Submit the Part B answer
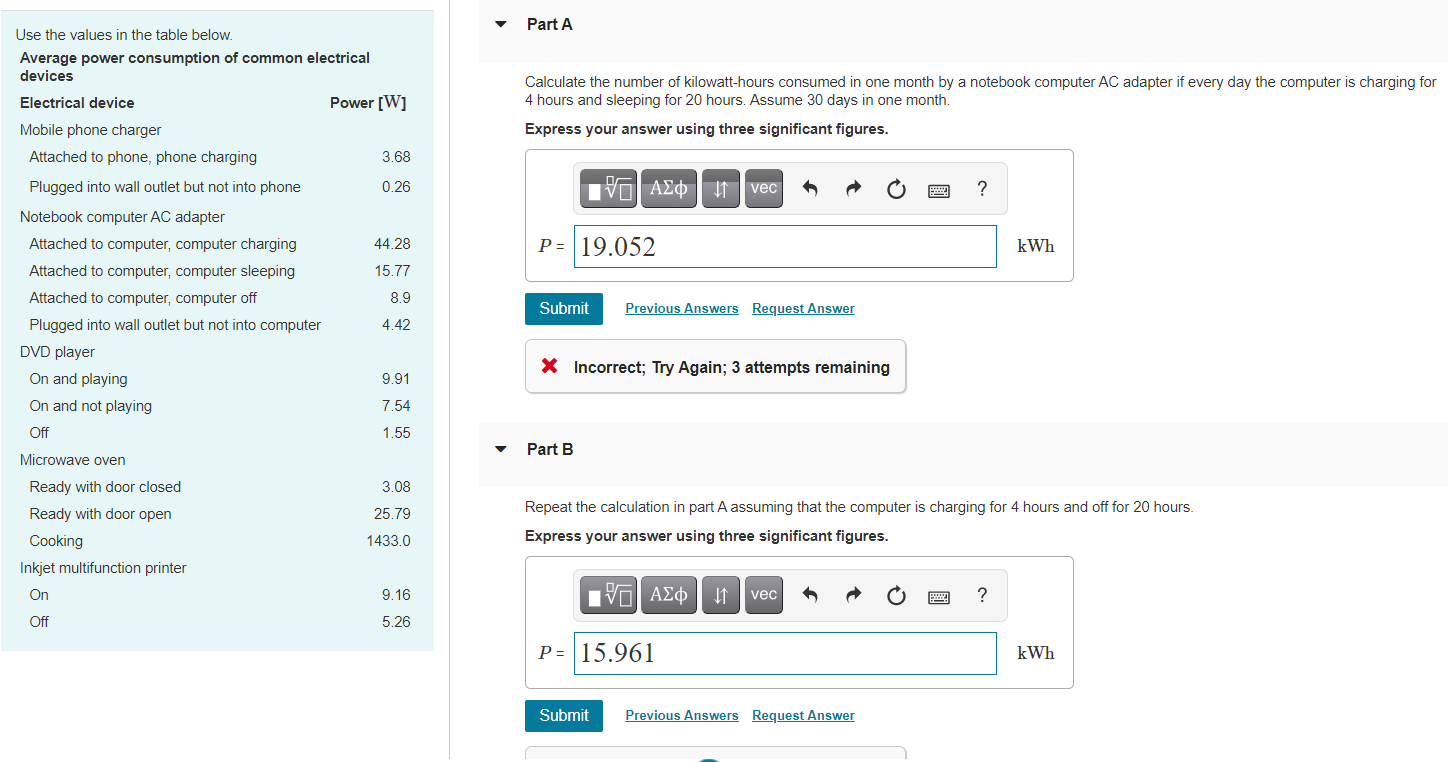The height and width of the screenshot is (762, 1451). (x=563, y=715)
